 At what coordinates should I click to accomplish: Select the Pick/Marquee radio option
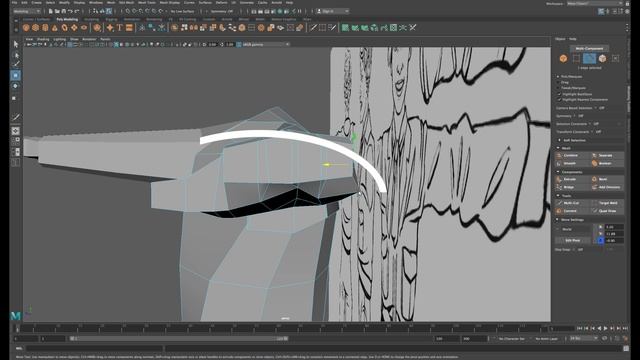[x=558, y=76]
